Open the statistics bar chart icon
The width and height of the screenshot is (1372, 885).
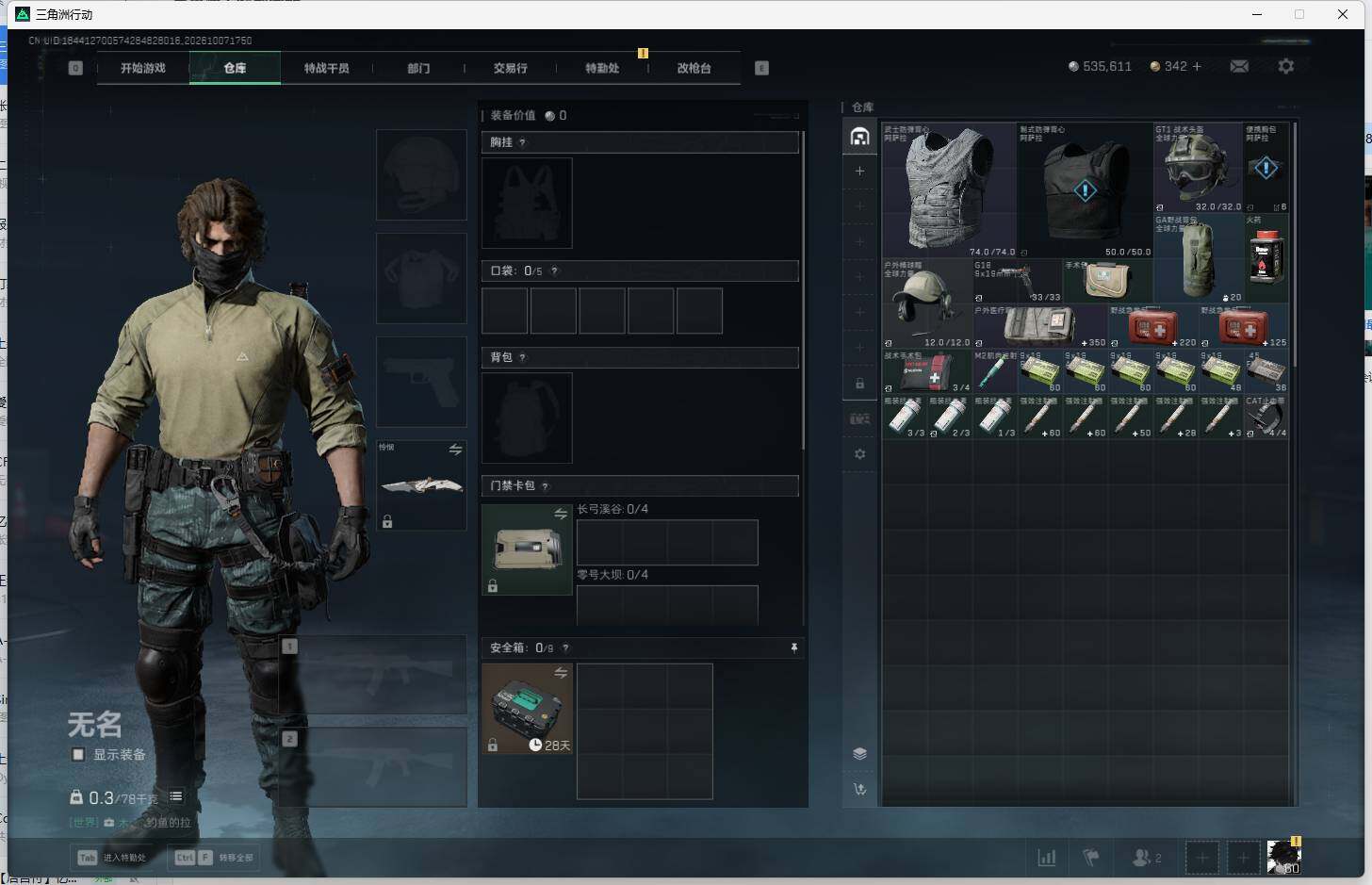(1046, 858)
